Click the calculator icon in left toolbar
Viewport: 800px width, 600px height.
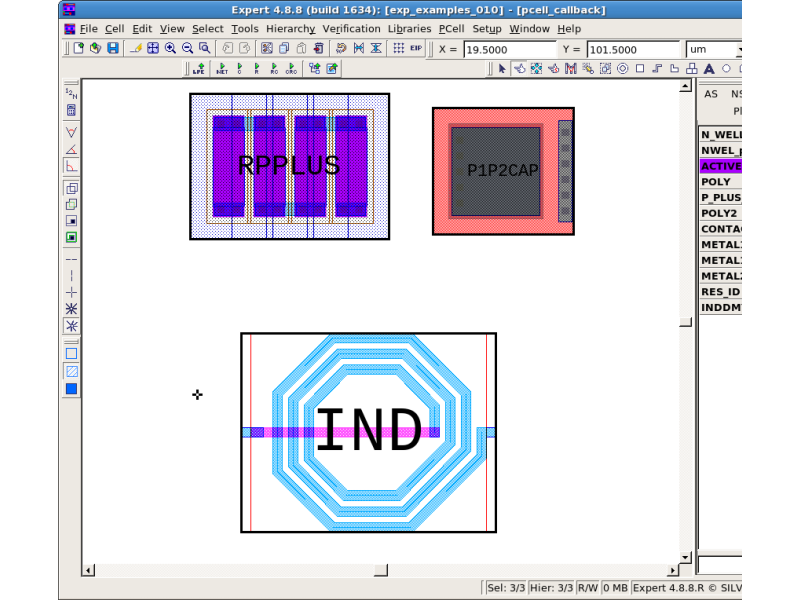click(x=71, y=111)
